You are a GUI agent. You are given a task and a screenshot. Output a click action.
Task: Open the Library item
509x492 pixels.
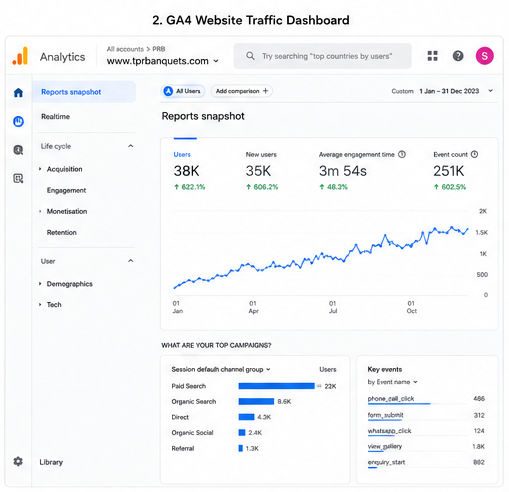(51, 462)
